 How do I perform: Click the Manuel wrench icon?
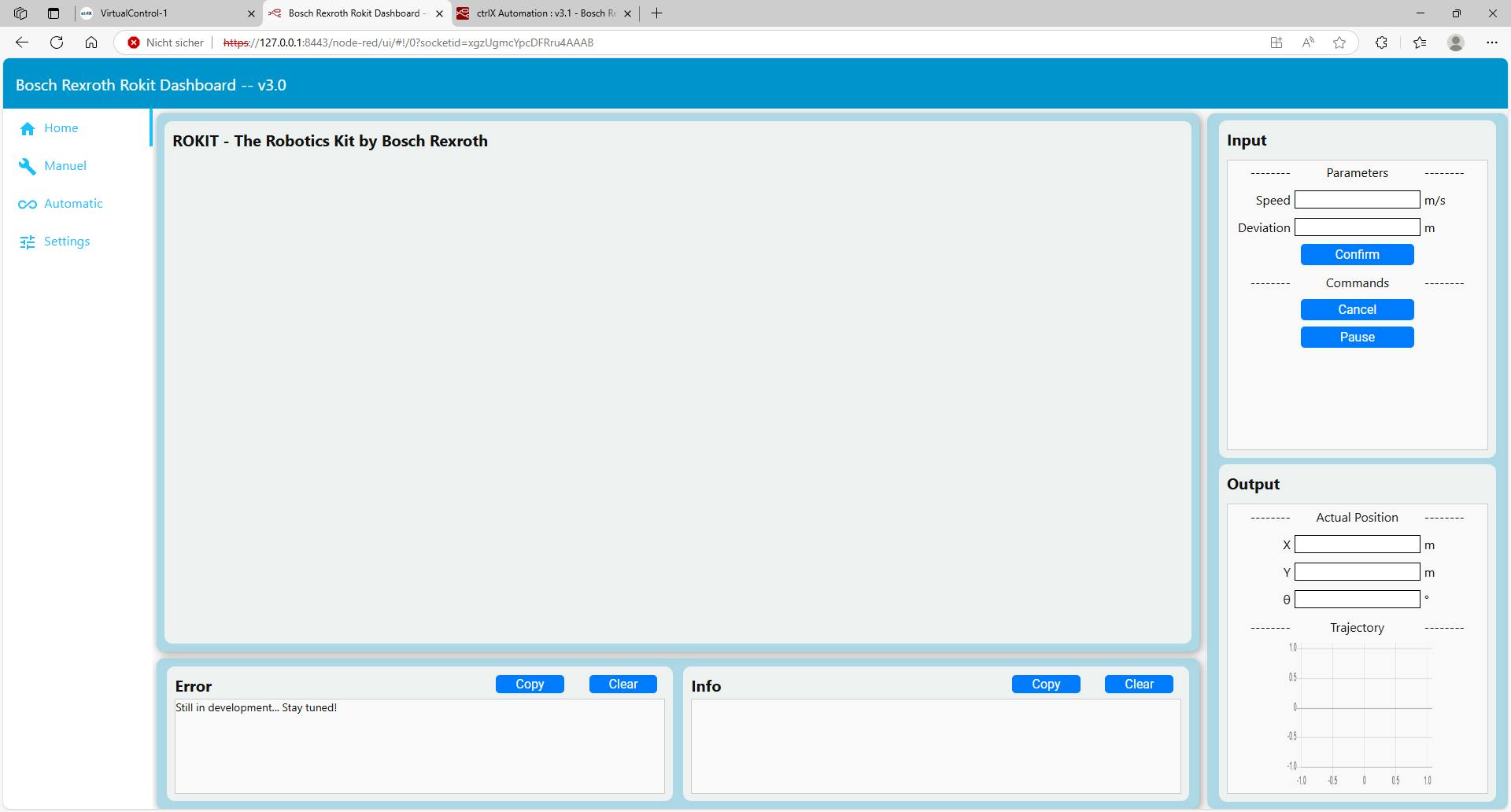click(28, 166)
